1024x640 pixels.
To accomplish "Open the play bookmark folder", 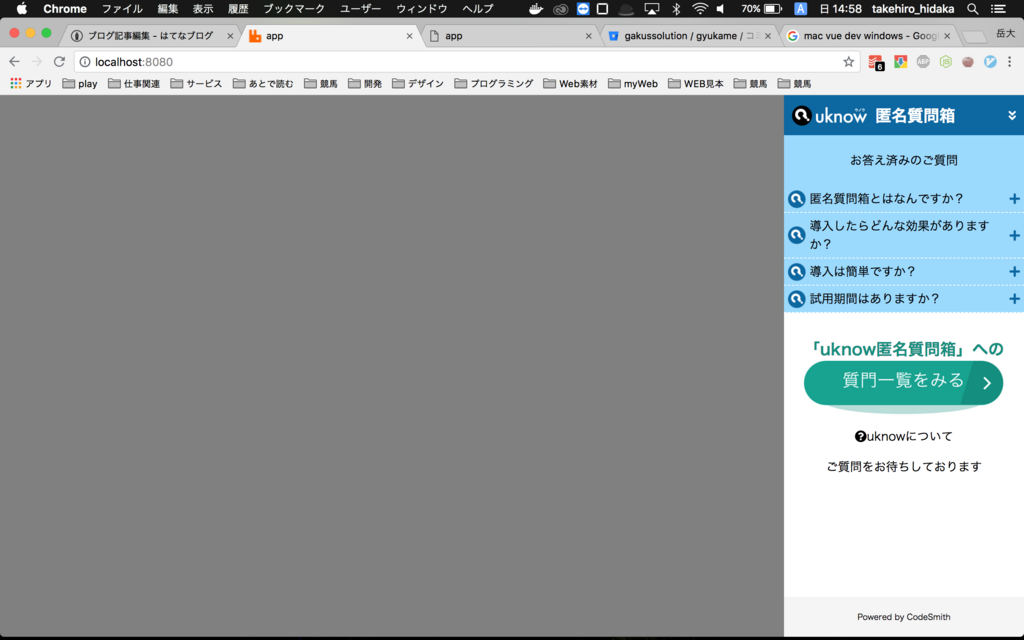I will click(x=80, y=84).
